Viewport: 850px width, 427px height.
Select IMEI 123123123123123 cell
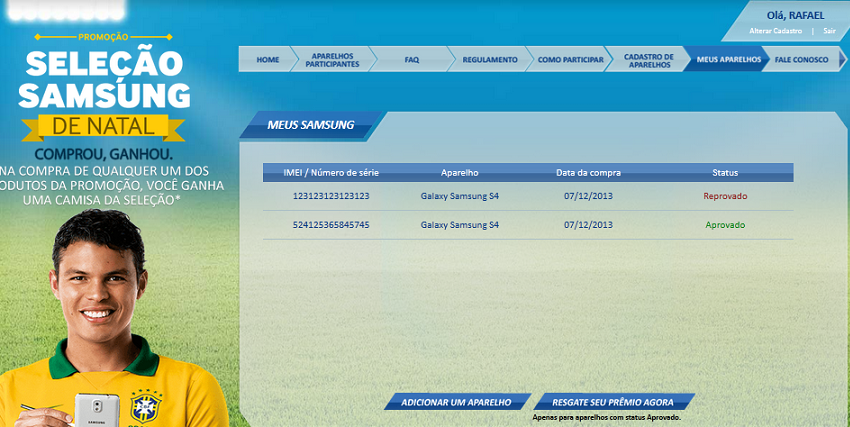pos(331,196)
